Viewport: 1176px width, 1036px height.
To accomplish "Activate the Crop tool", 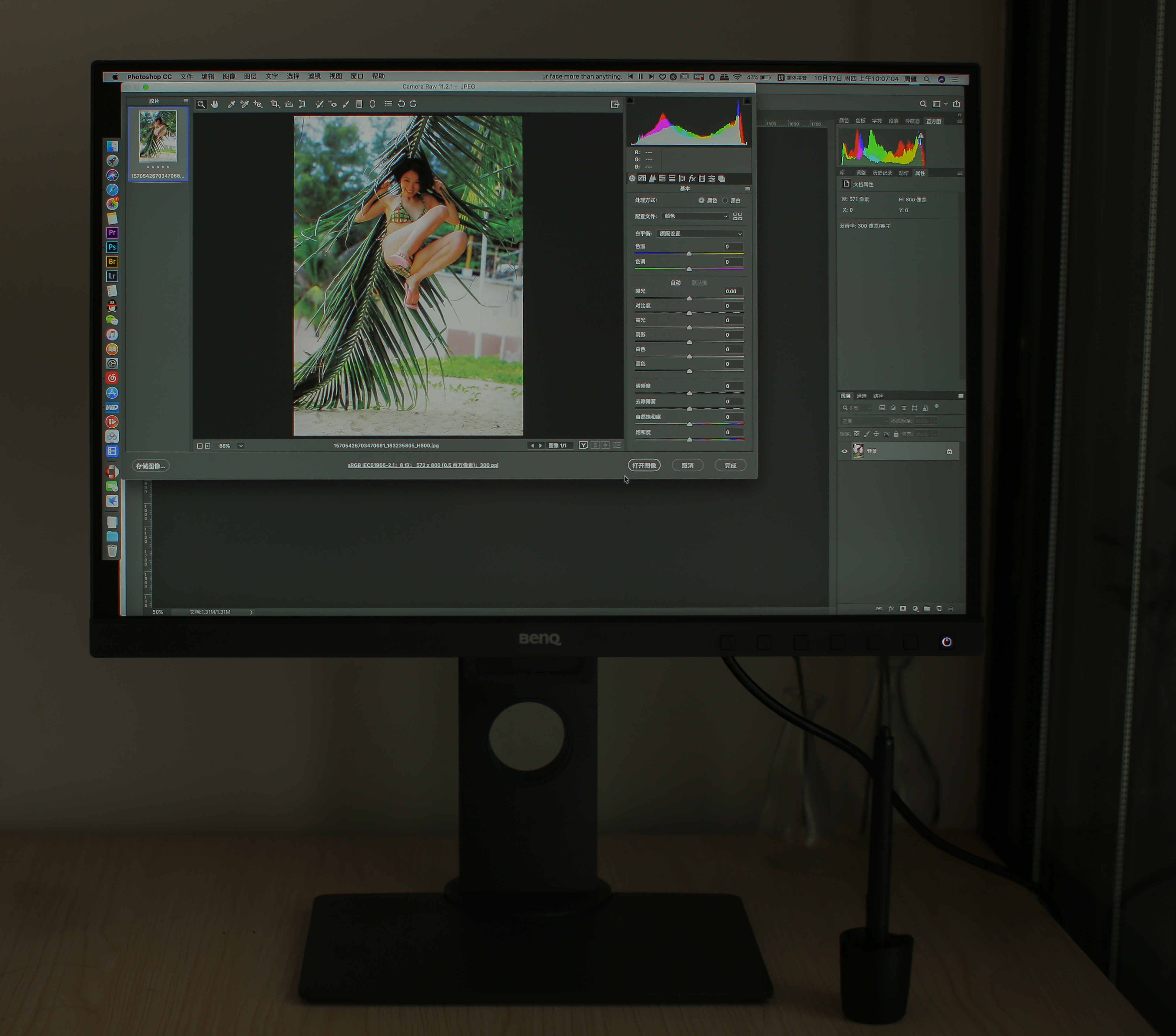I will point(275,104).
